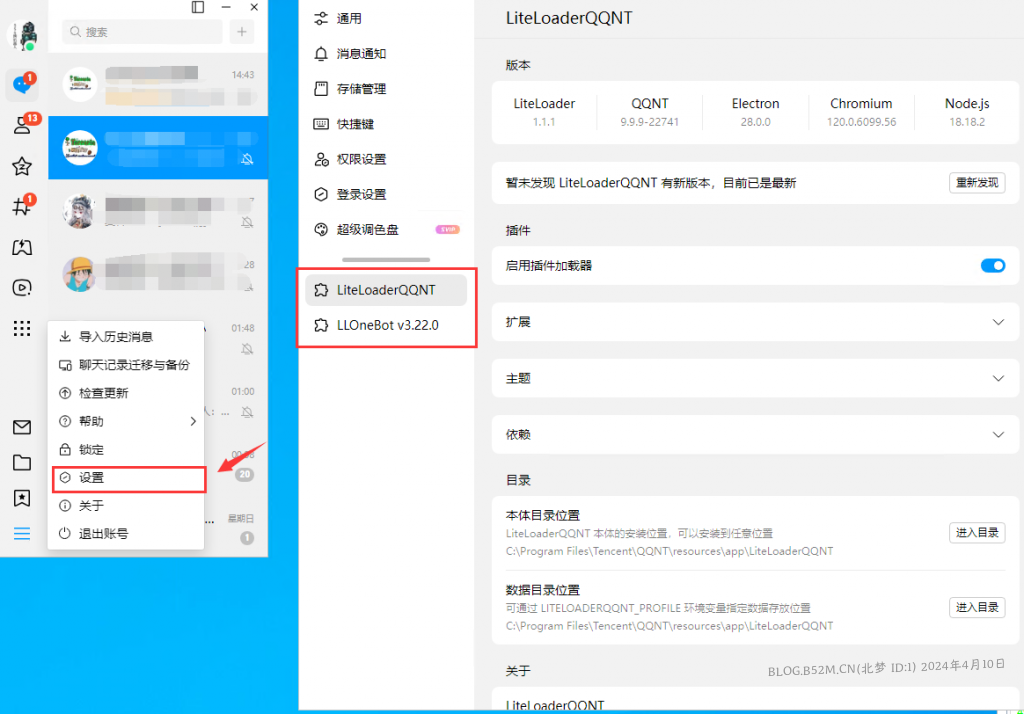Open the short video play icon
This screenshot has width=1024, height=714.
click(x=22, y=287)
